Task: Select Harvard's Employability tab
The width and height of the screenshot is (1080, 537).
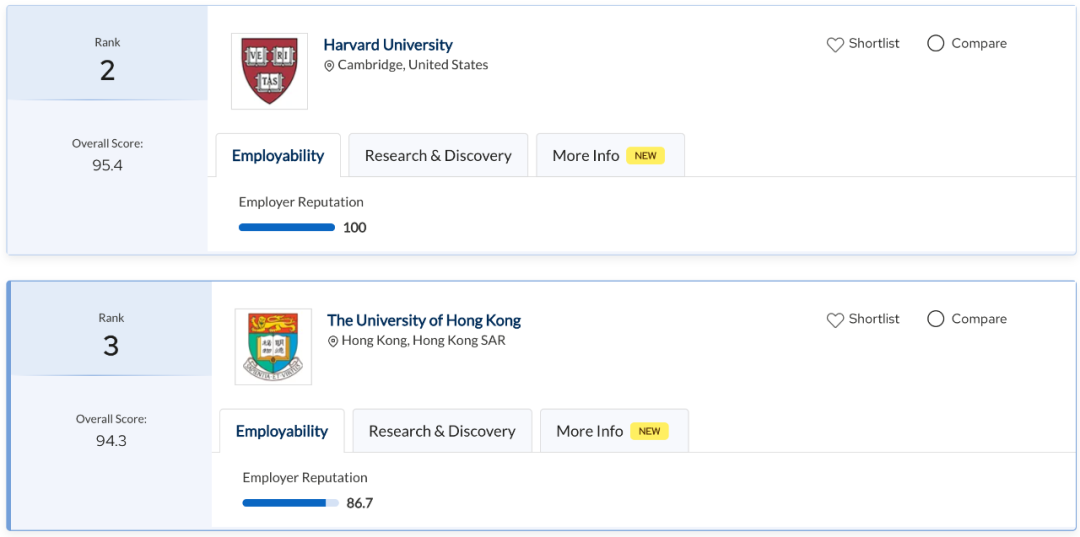Action: [x=278, y=156]
